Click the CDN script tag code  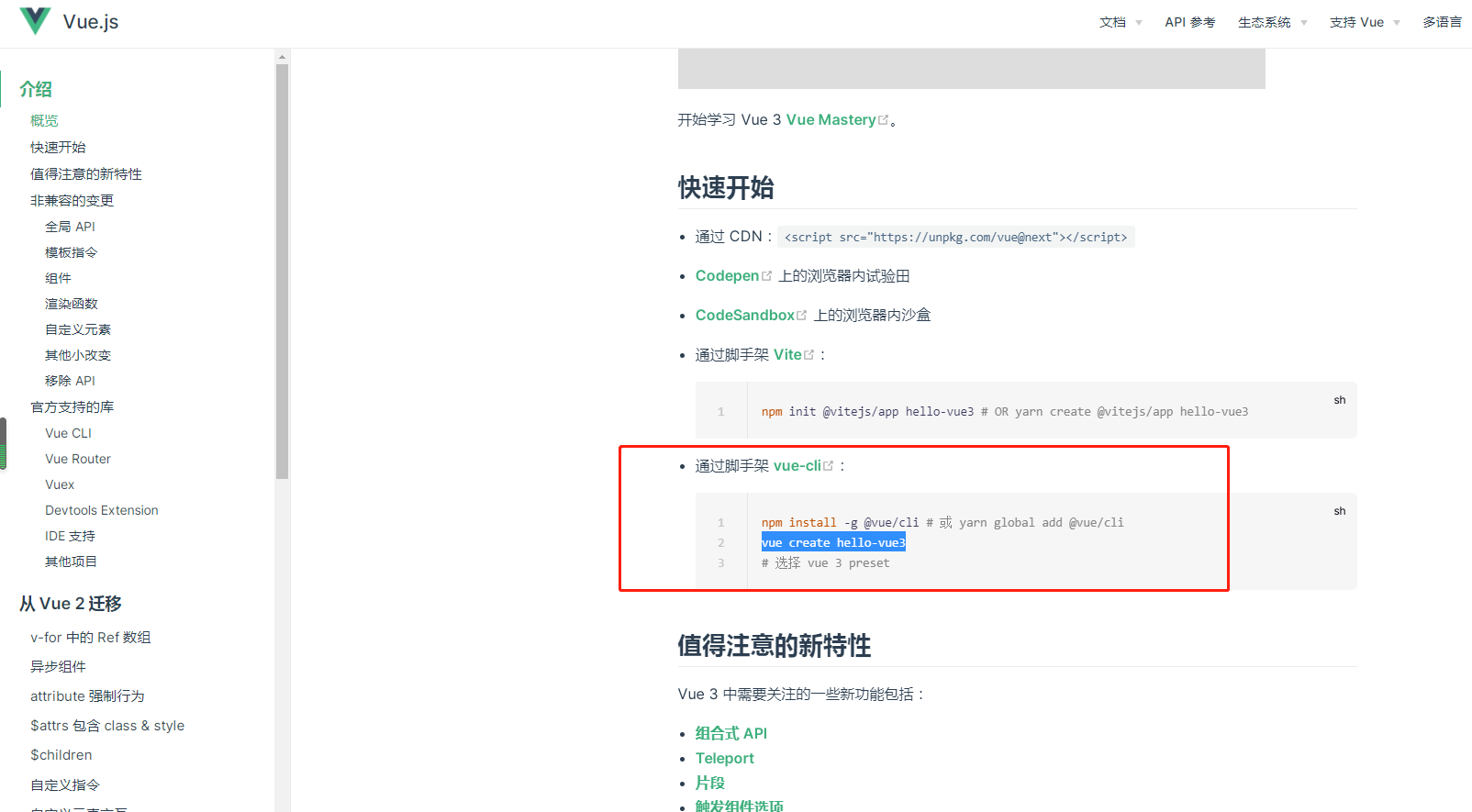pos(955,237)
